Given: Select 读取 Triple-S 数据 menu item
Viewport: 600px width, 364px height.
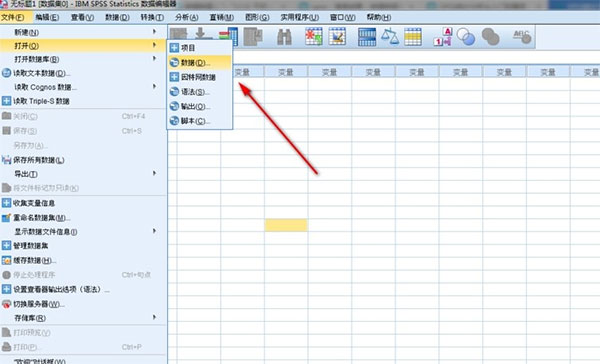Looking at the screenshot, I should pyautogui.click(x=83, y=101).
